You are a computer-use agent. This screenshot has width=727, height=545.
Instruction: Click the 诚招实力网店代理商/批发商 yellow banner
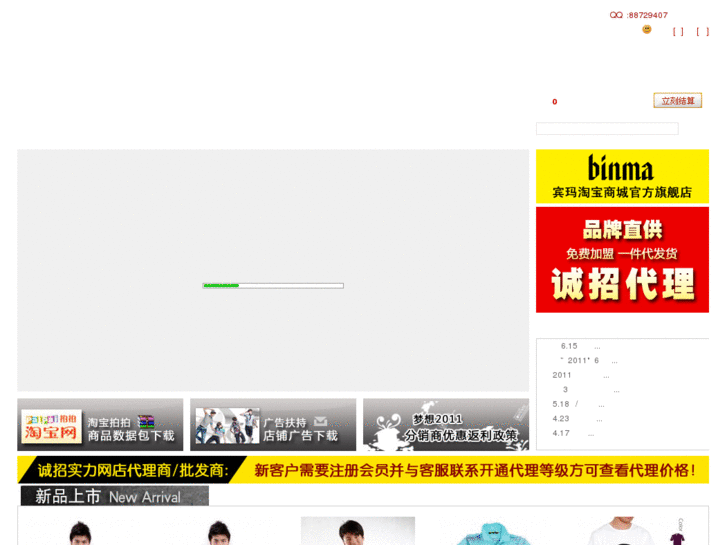coord(363,470)
